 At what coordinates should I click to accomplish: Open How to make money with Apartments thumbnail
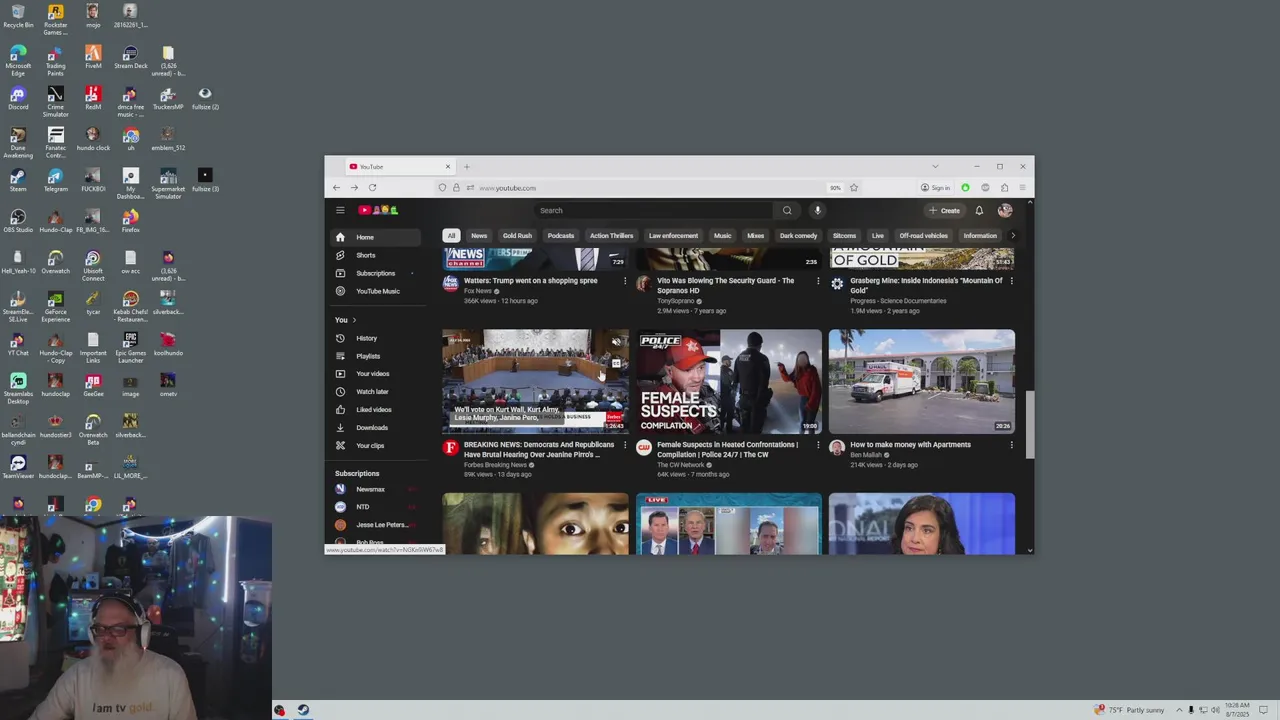coord(921,381)
